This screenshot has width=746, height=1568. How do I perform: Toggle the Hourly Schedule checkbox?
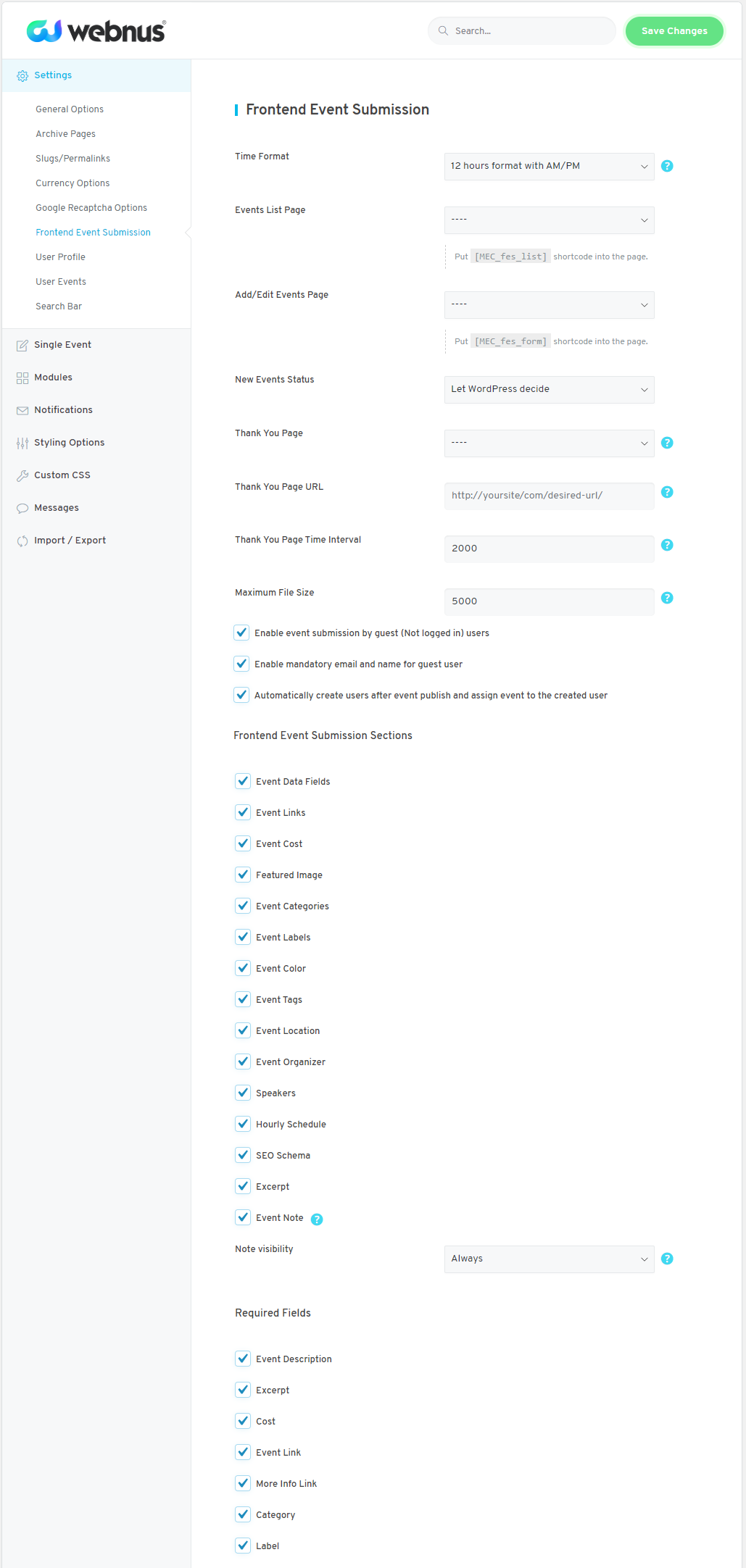(243, 1124)
